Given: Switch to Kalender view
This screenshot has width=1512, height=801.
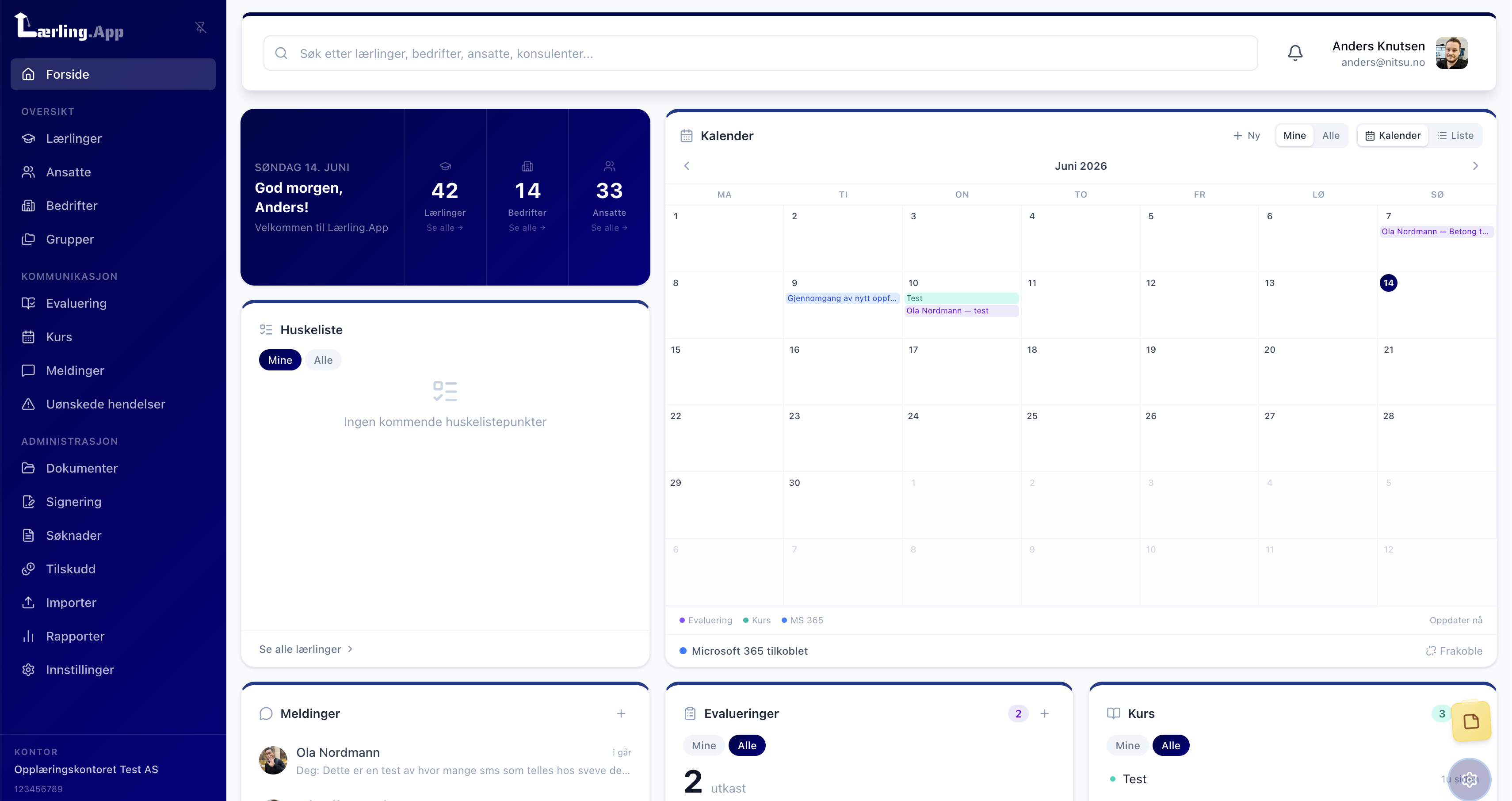Looking at the screenshot, I should [1393, 136].
